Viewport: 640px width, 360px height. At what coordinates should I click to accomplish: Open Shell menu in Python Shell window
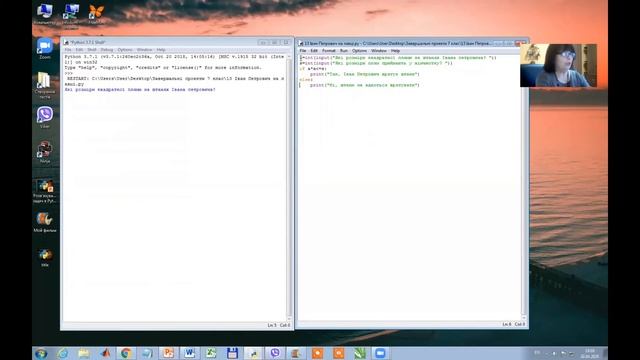pyautogui.click(x=92, y=50)
